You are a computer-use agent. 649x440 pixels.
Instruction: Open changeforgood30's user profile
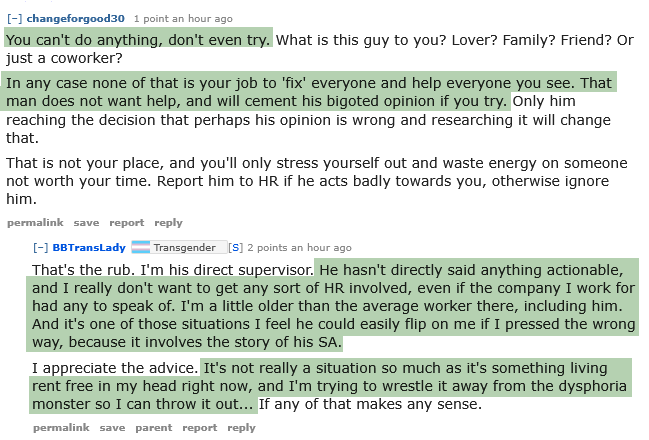(x=76, y=19)
